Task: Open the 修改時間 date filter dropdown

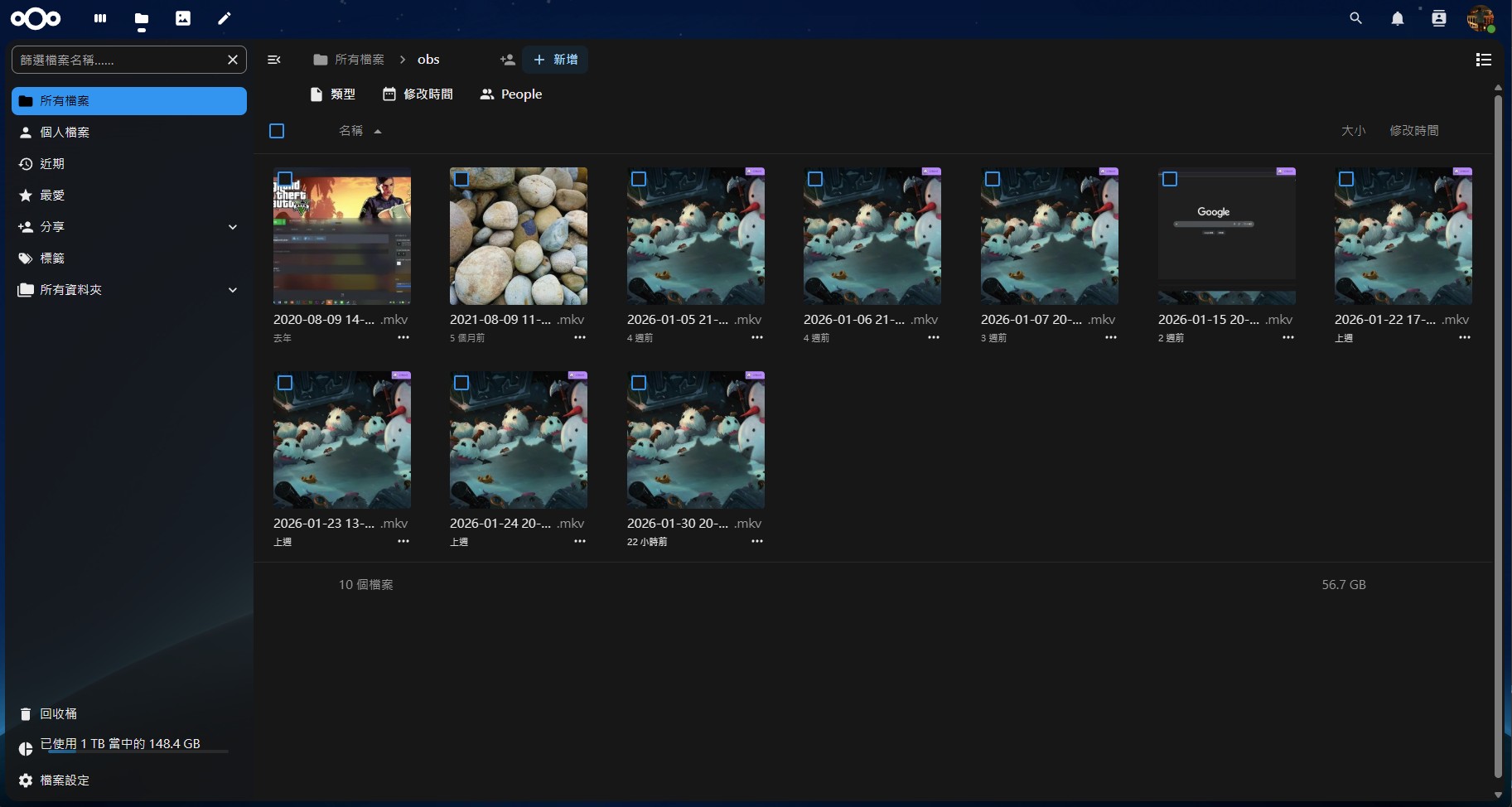Action: (418, 94)
